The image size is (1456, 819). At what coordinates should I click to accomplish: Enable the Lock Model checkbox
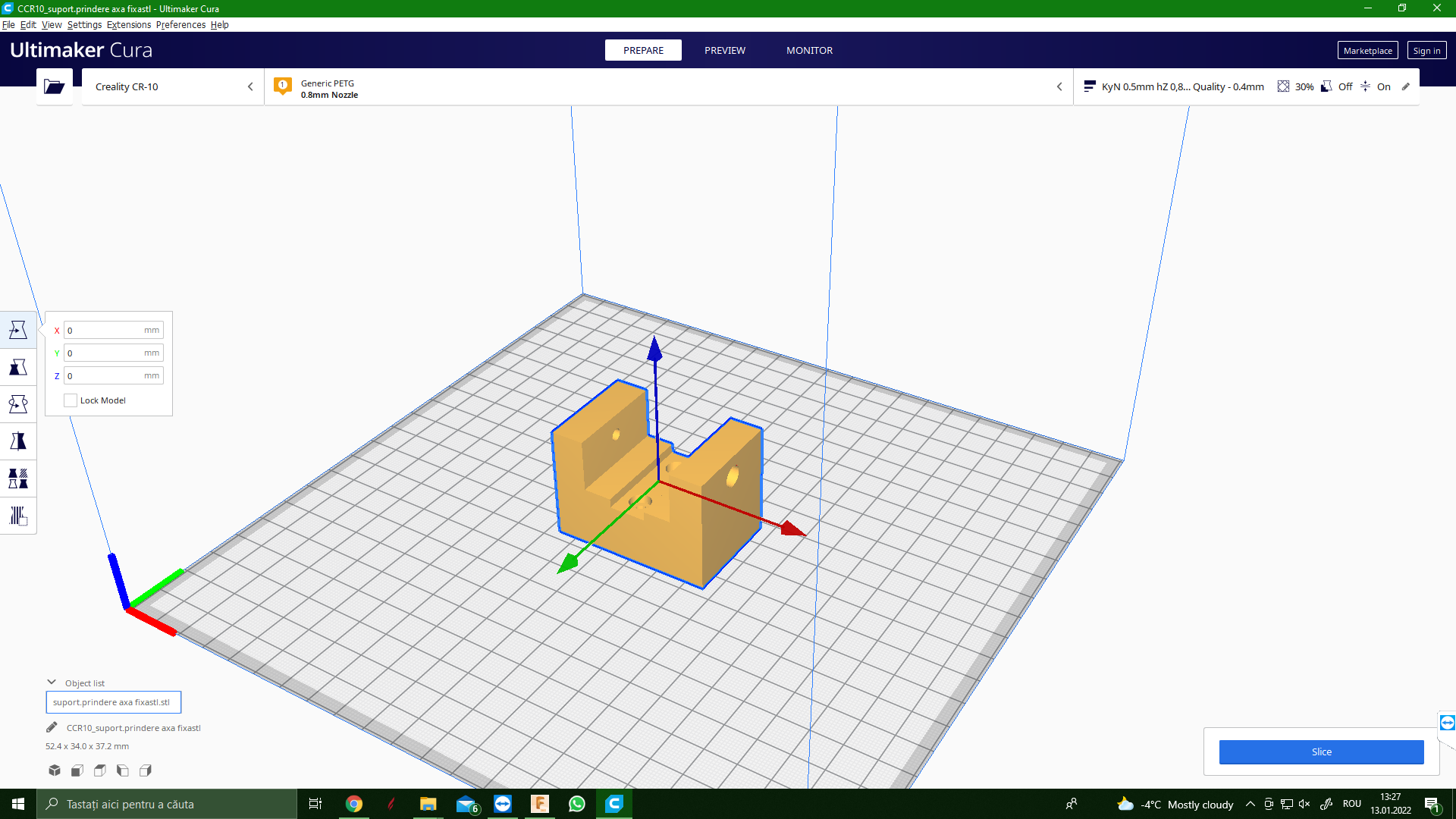tap(71, 400)
